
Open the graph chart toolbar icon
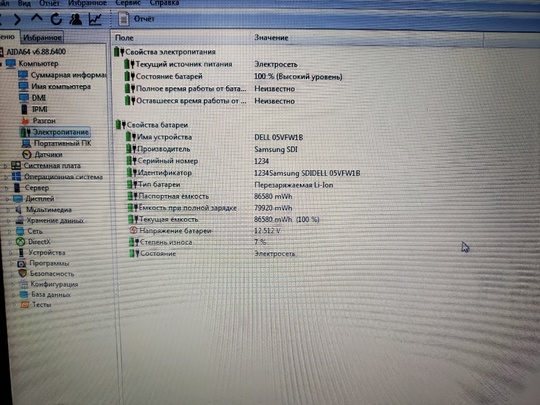pos(95,19)
